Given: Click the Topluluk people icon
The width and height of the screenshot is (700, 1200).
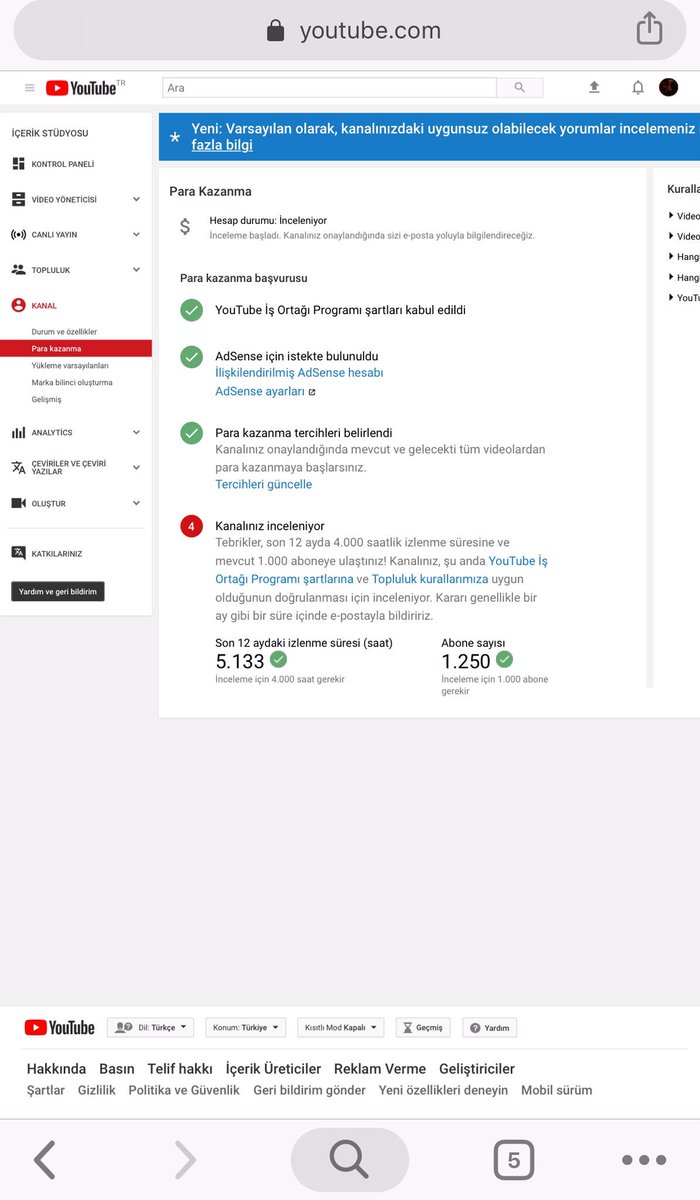Looking at the screenshot, I should coord(18,270).
